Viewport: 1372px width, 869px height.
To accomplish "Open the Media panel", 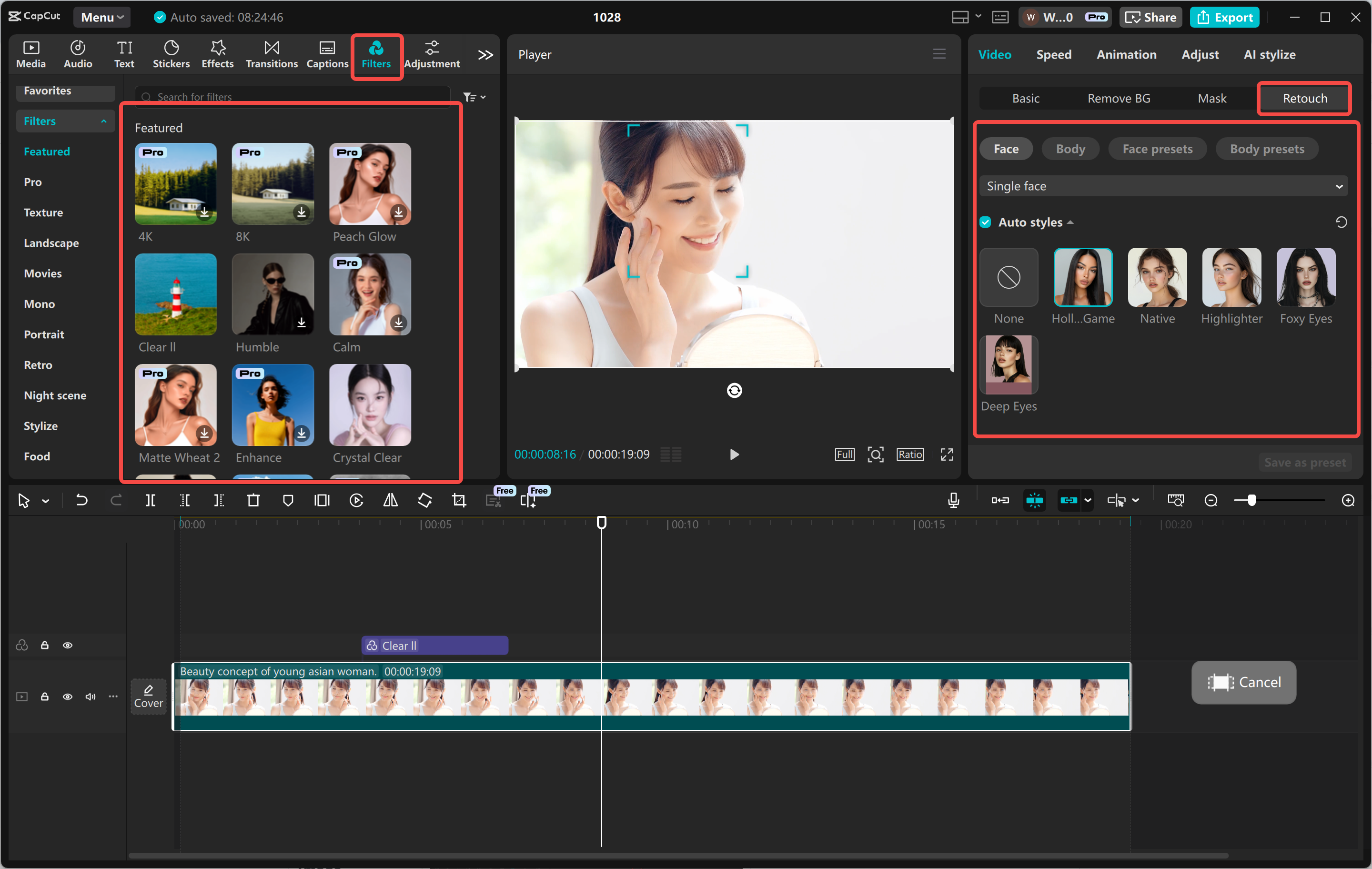I will (x=31, y=54).
